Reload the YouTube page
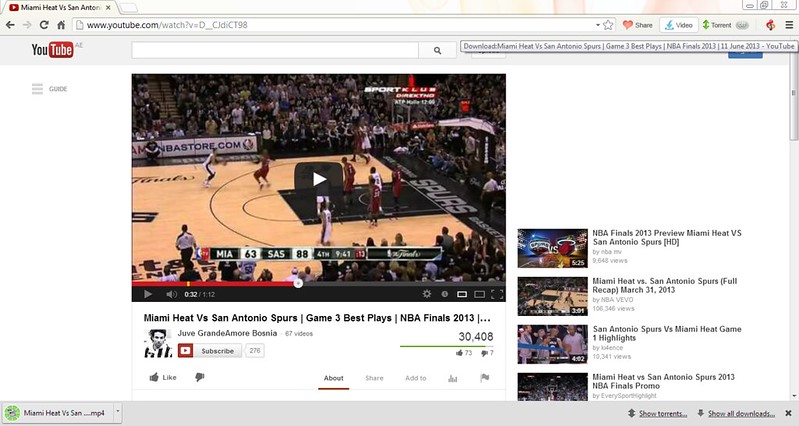Image resolution: width=799 pixels, height=426 pixels. pos(44,25)
